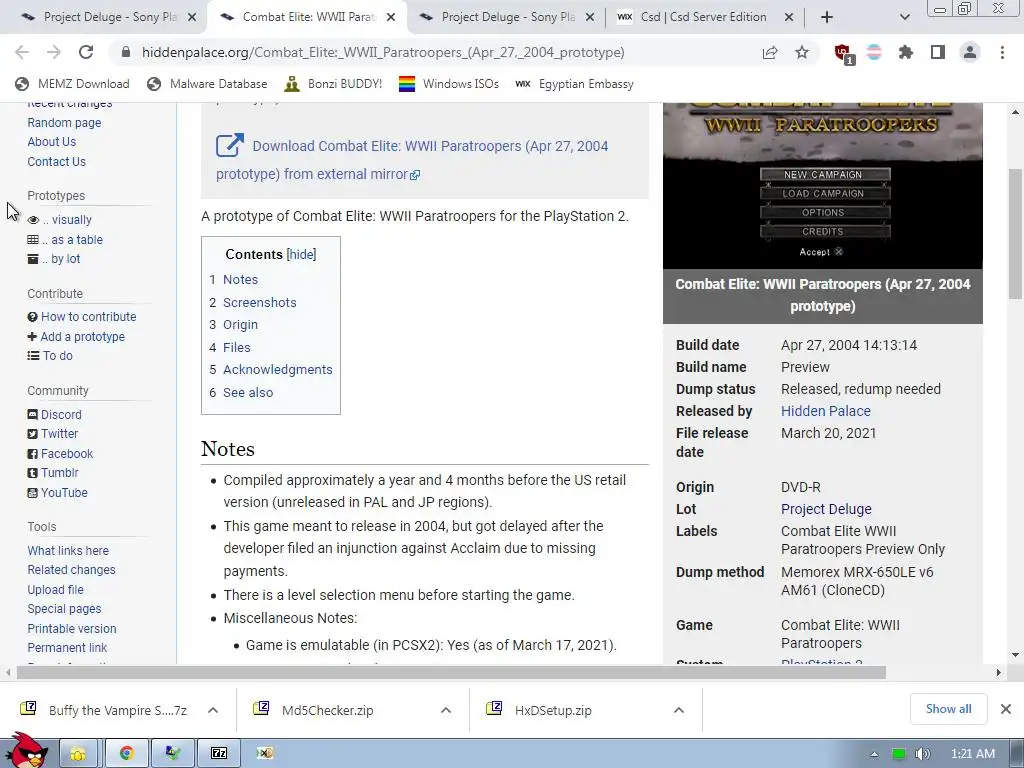The height and width of the screenshot is (768, 1024).
Task: Toggle the browser side panel icon
Action: [x=938, y=52]
